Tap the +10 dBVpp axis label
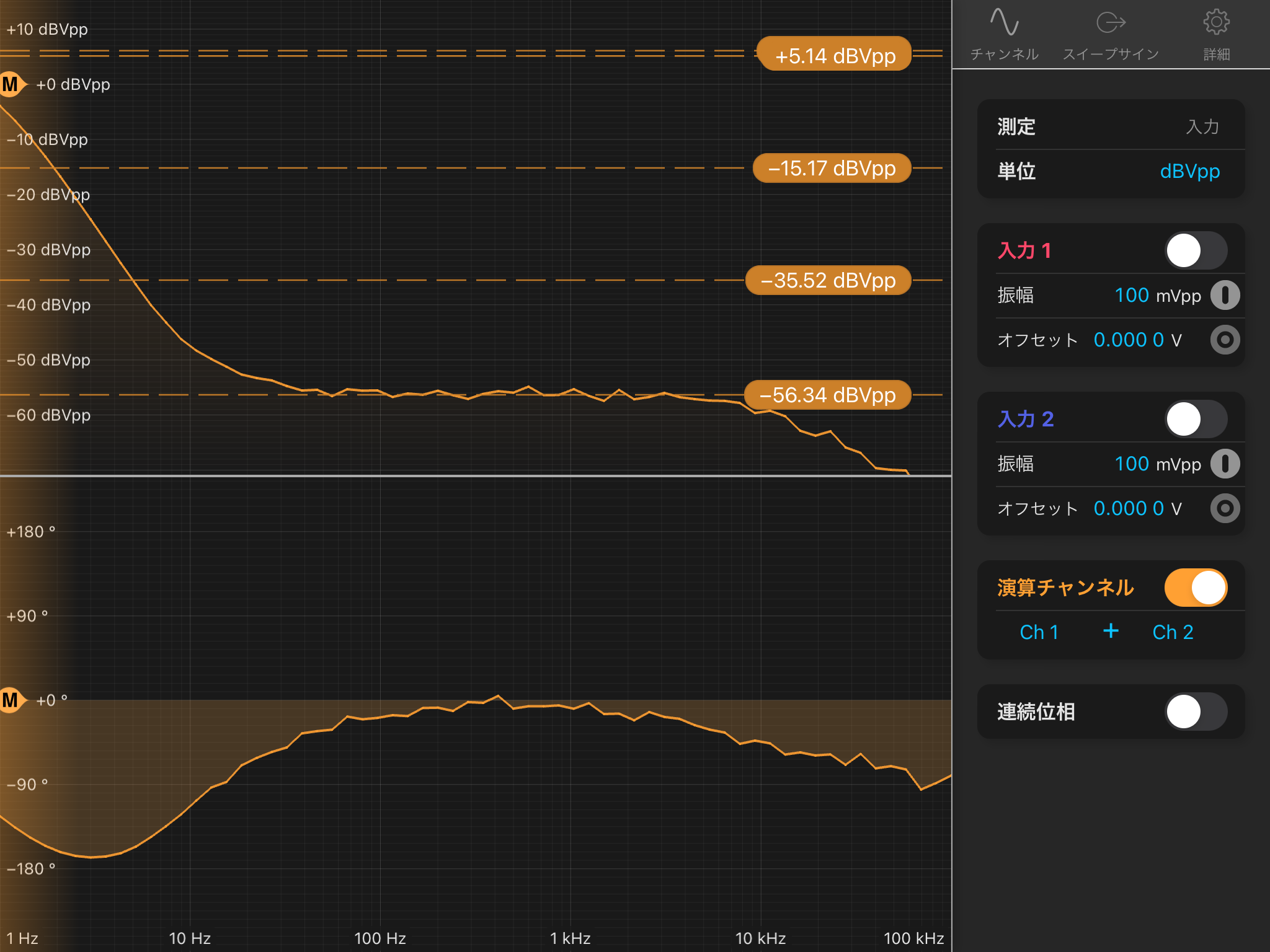Viewport: 1270px width, 952px height. tap(47, 29)
